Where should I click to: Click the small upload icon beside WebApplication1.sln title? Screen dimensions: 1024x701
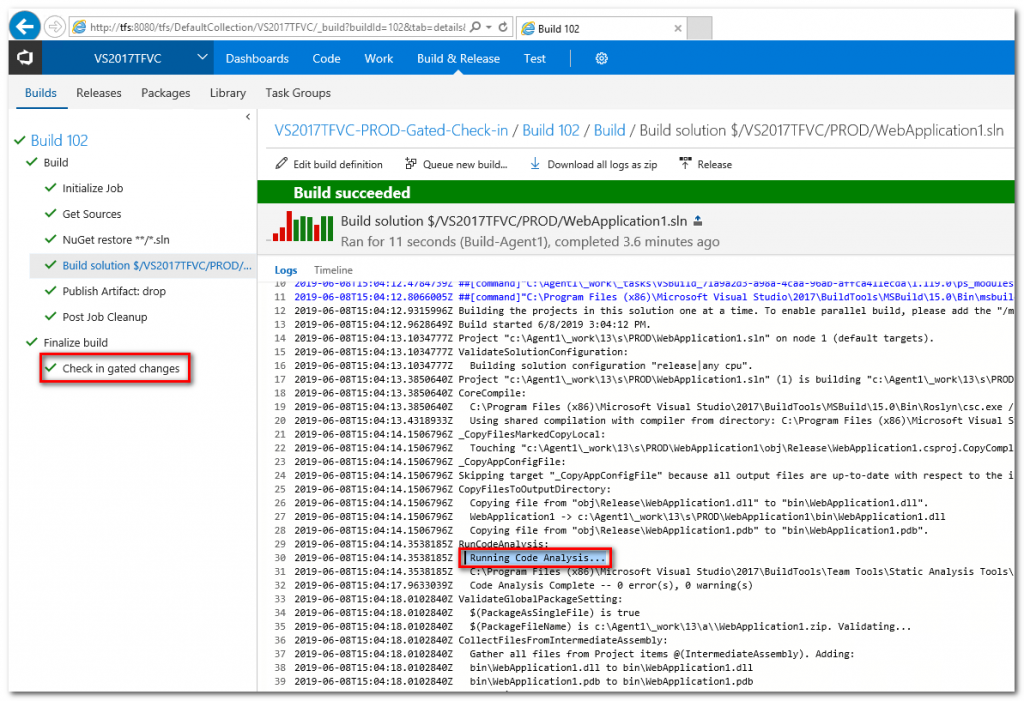pos(698,221)
